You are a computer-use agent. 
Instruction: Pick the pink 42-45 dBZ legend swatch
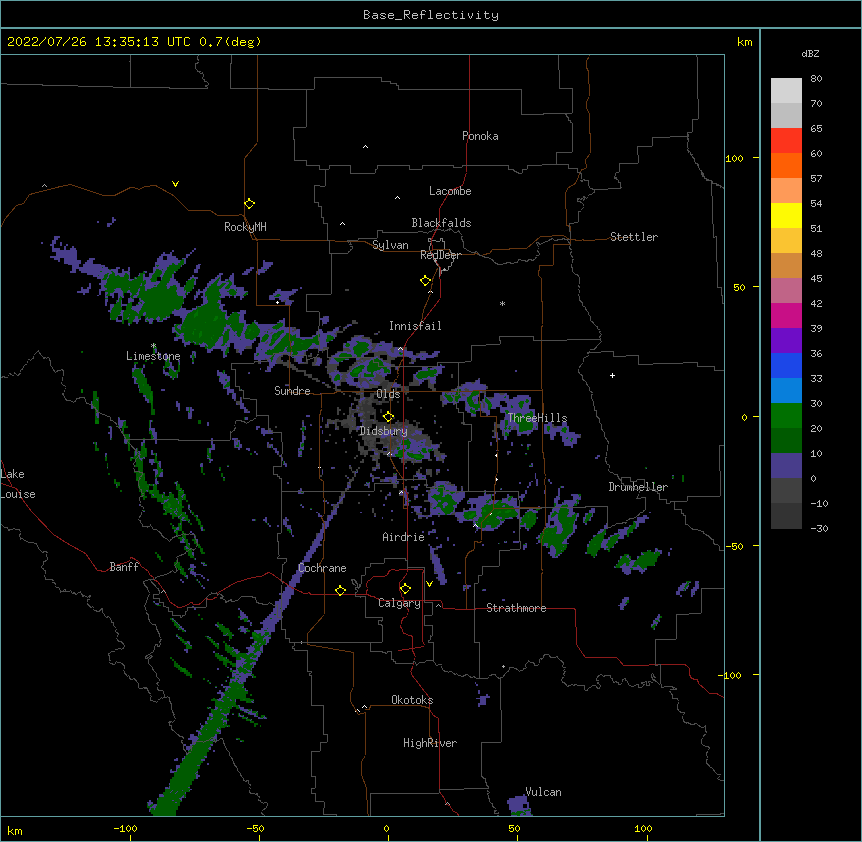tap(786, 290)
